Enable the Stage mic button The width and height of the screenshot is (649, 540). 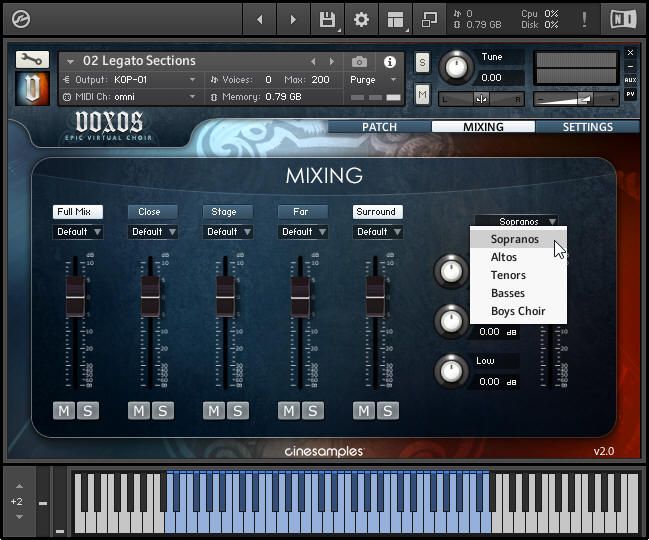228,212
